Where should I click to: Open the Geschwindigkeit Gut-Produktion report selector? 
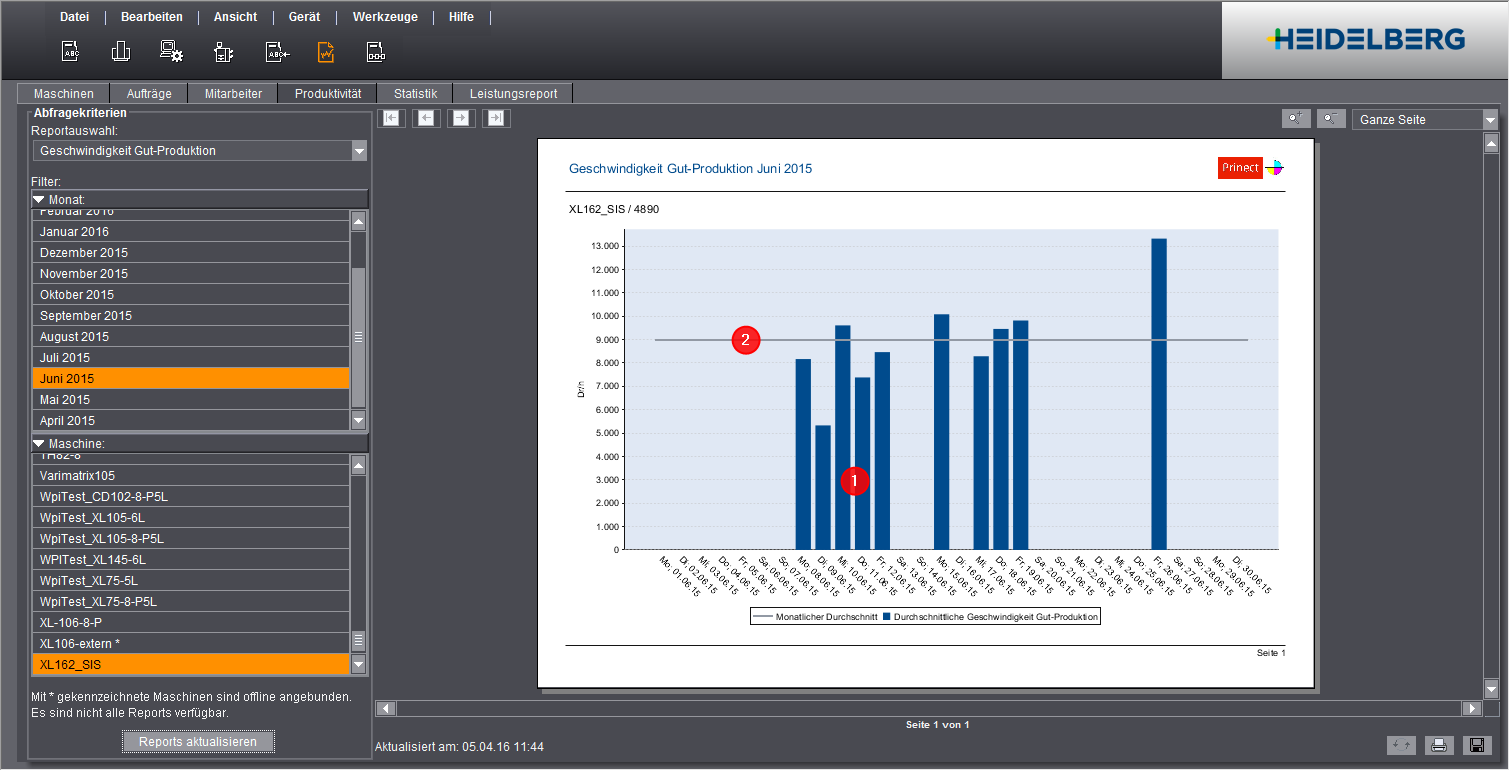(x=198, y=150)
